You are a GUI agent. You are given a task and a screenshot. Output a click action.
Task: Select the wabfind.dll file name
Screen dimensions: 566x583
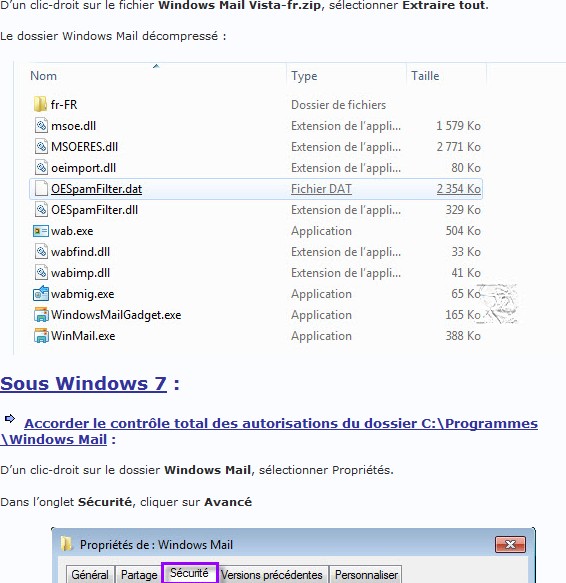(80, 252)
